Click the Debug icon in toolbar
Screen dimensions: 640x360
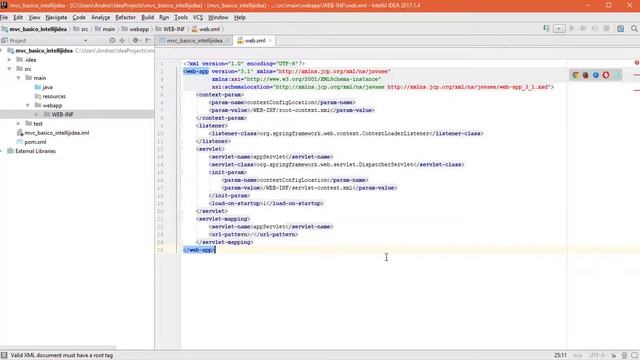click(583, 29)
